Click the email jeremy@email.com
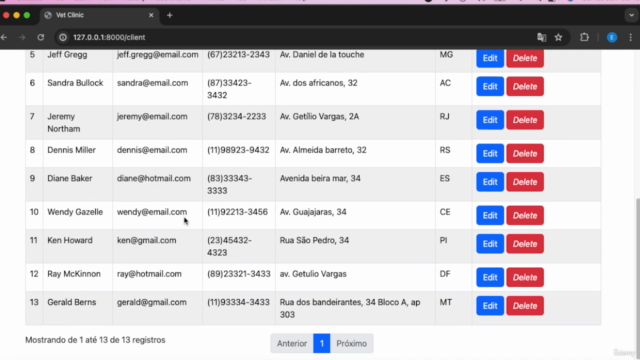640x360 pixels. point(152,117)
